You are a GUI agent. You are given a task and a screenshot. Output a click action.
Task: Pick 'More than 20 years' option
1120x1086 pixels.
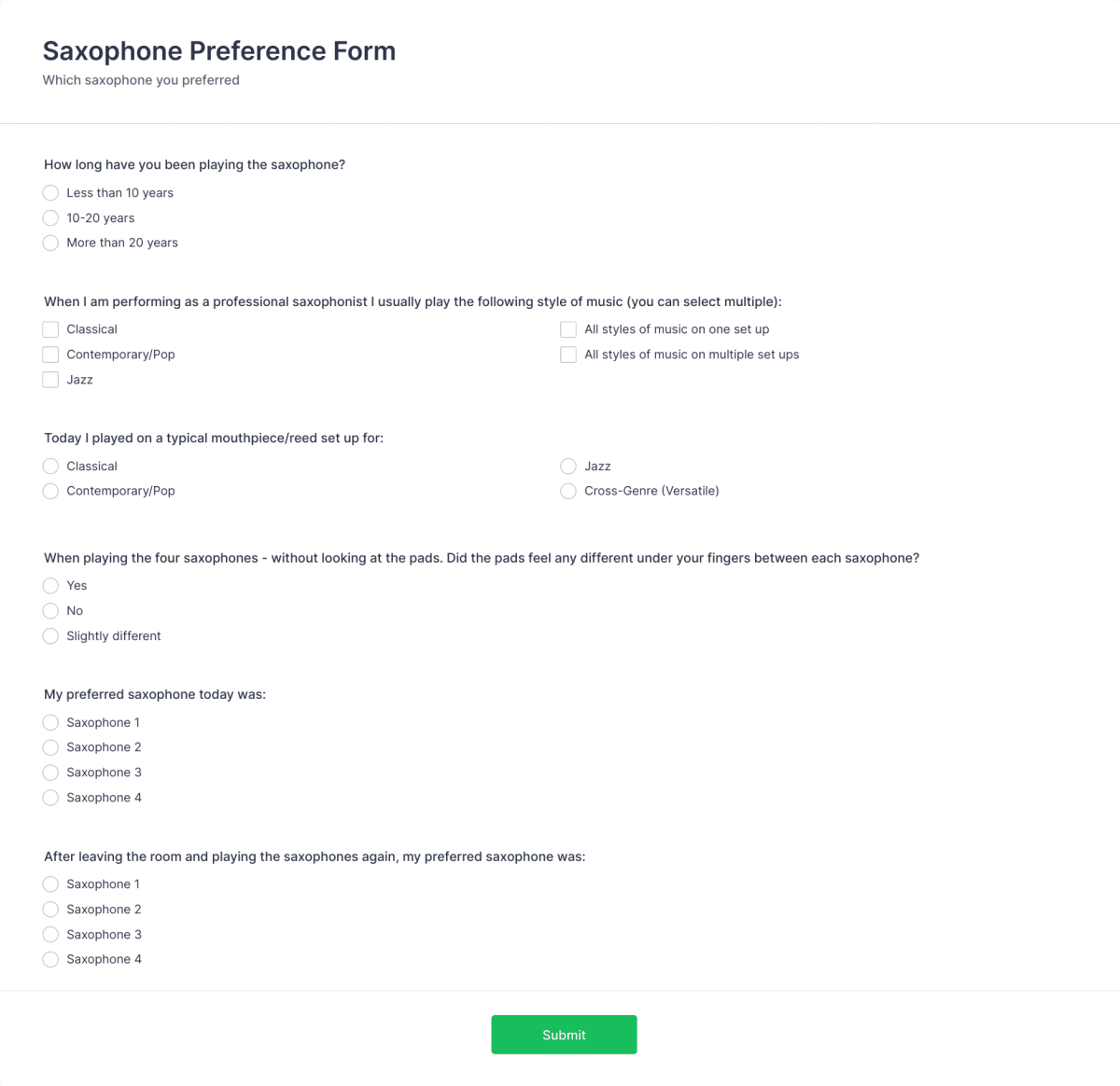tap(50, 243)
